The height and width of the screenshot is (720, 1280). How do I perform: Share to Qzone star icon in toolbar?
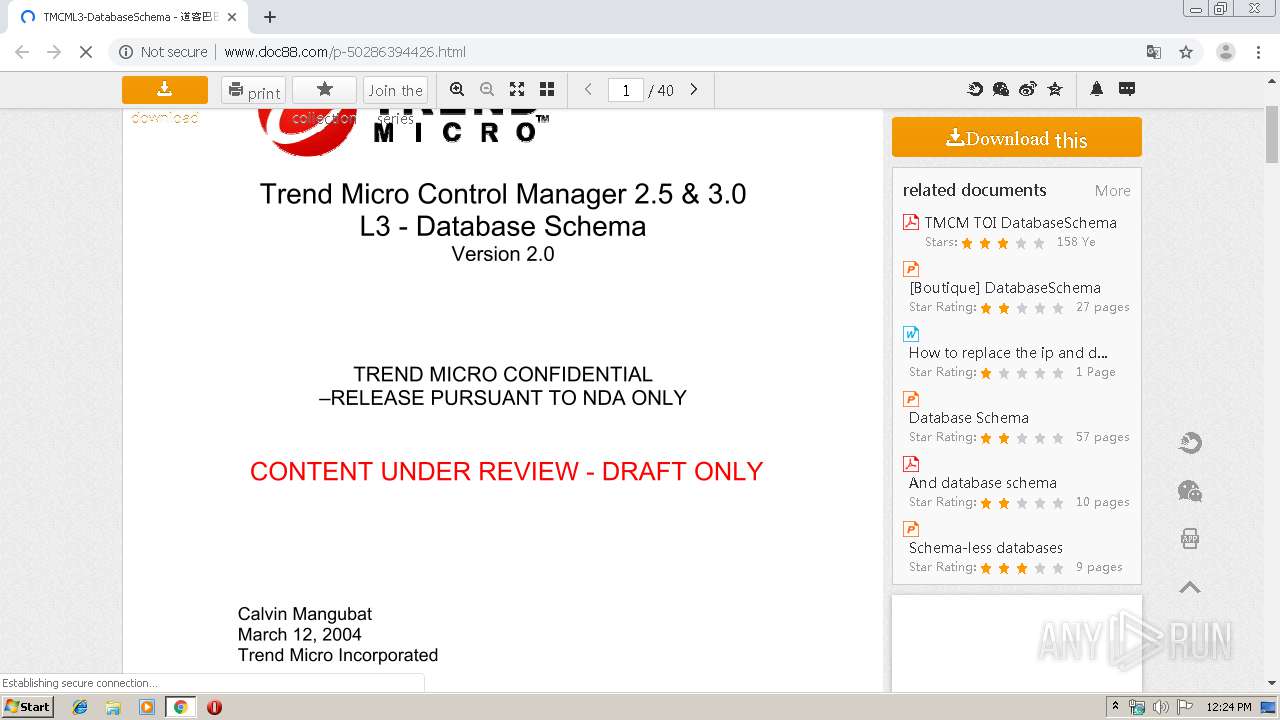(1055, 89)
